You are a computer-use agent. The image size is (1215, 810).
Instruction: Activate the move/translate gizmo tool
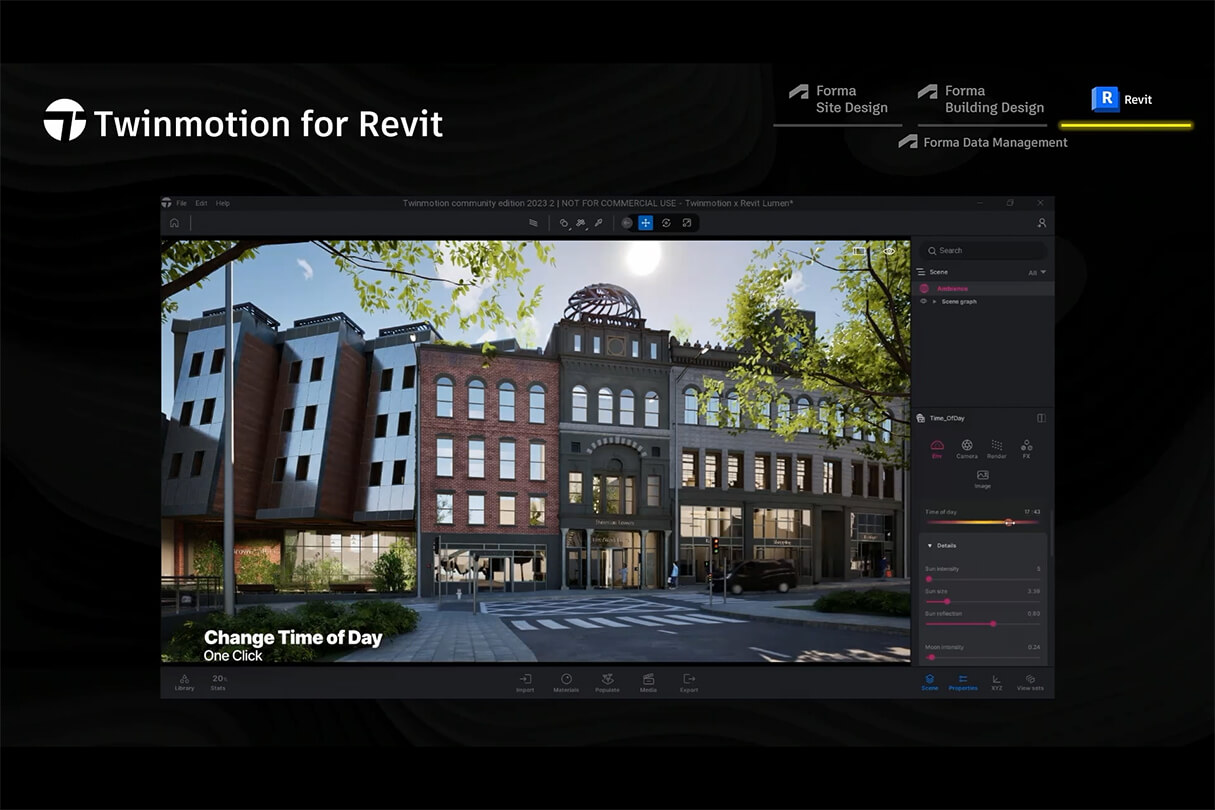(x=646, y=223)
